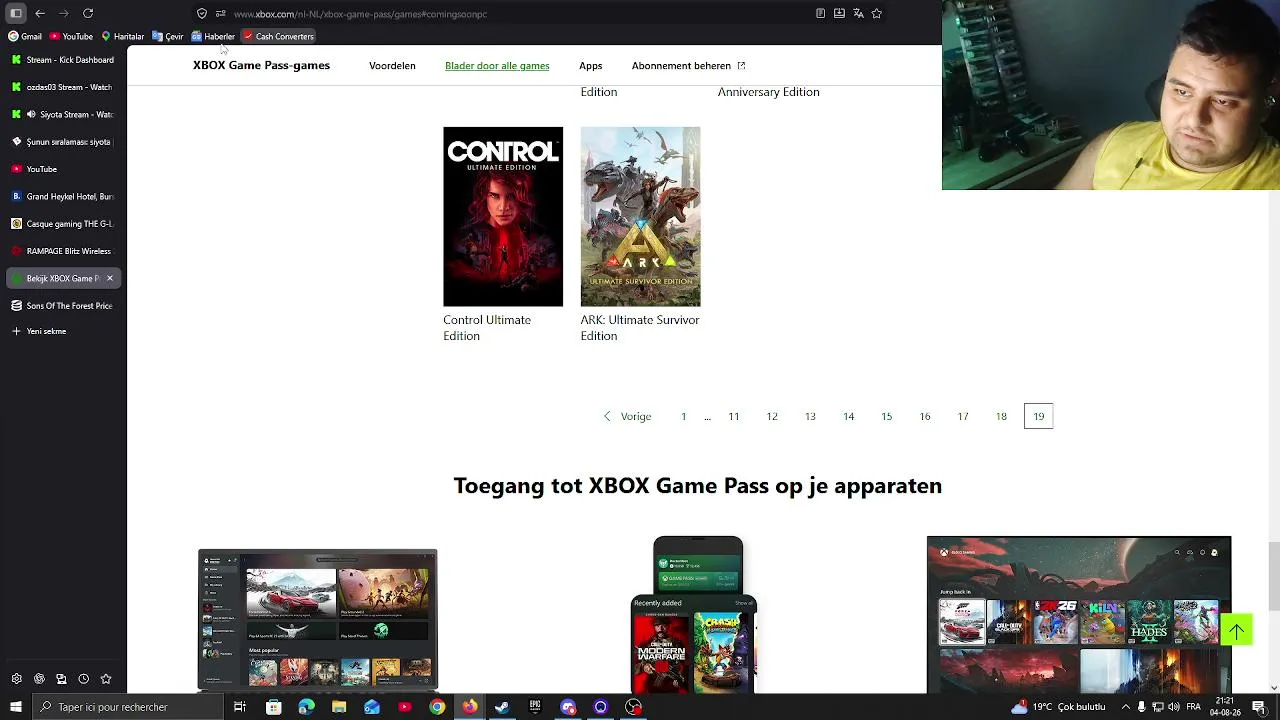Open the Apps menu item
The image size is (1280, 720).
590,66
